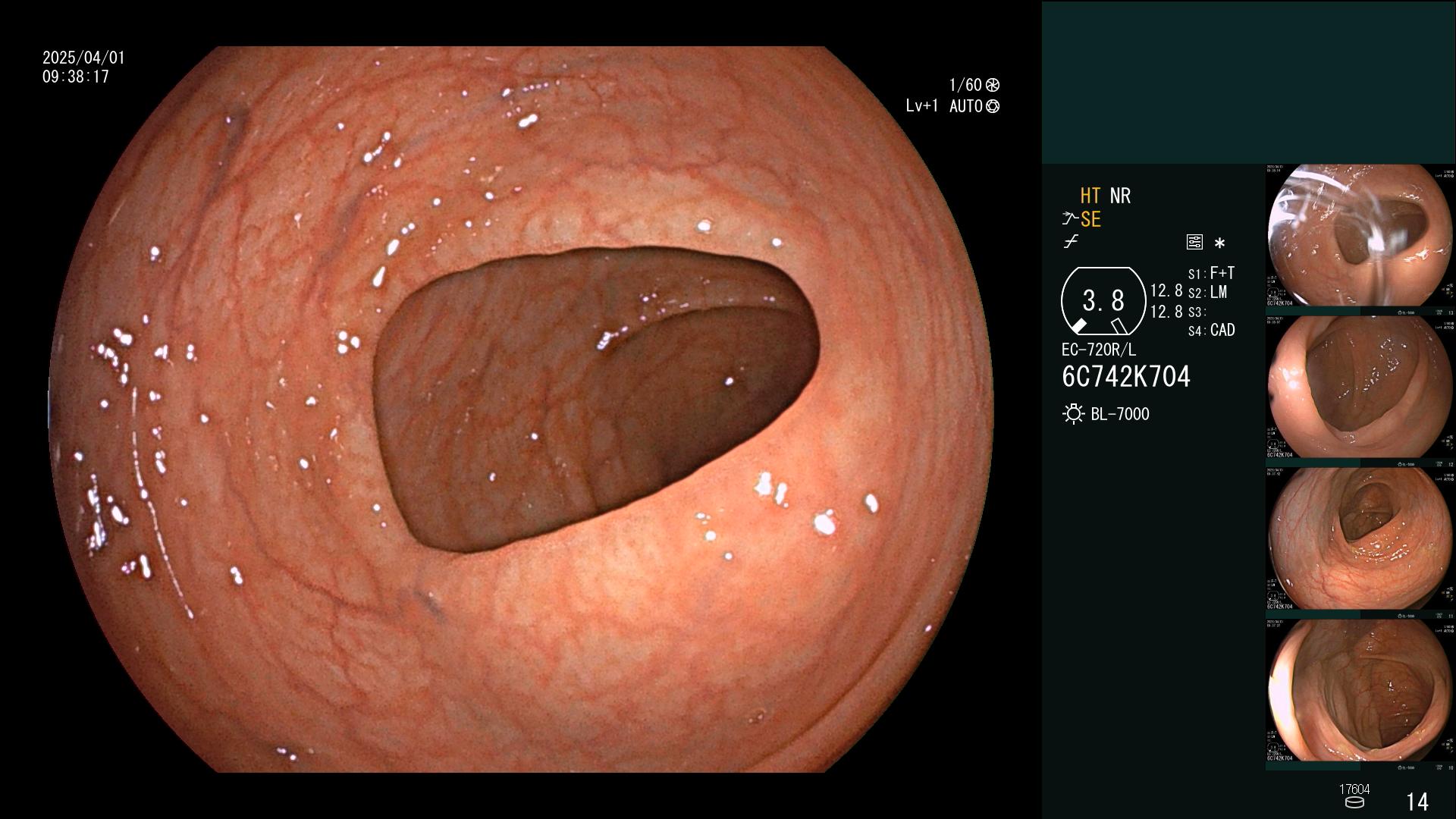Click the scope diameter 3.8 indicator
1456x819 pixels.
click(x=1103, y=301)
